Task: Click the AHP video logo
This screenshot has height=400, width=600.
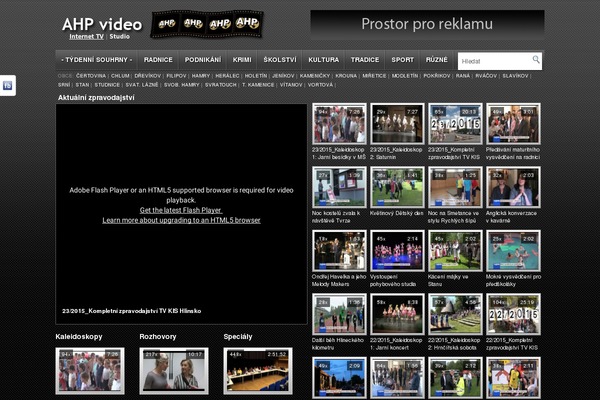Action: 102,24
